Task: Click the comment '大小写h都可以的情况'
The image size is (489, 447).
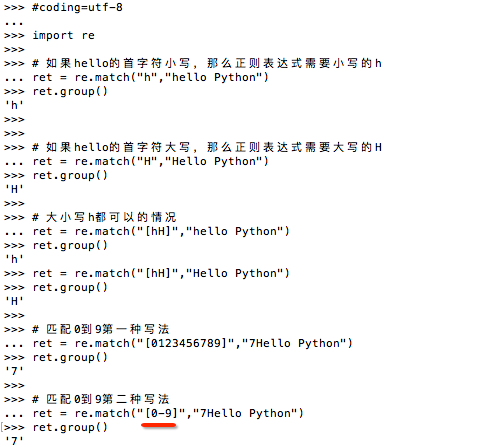Action: click(104, 217)
